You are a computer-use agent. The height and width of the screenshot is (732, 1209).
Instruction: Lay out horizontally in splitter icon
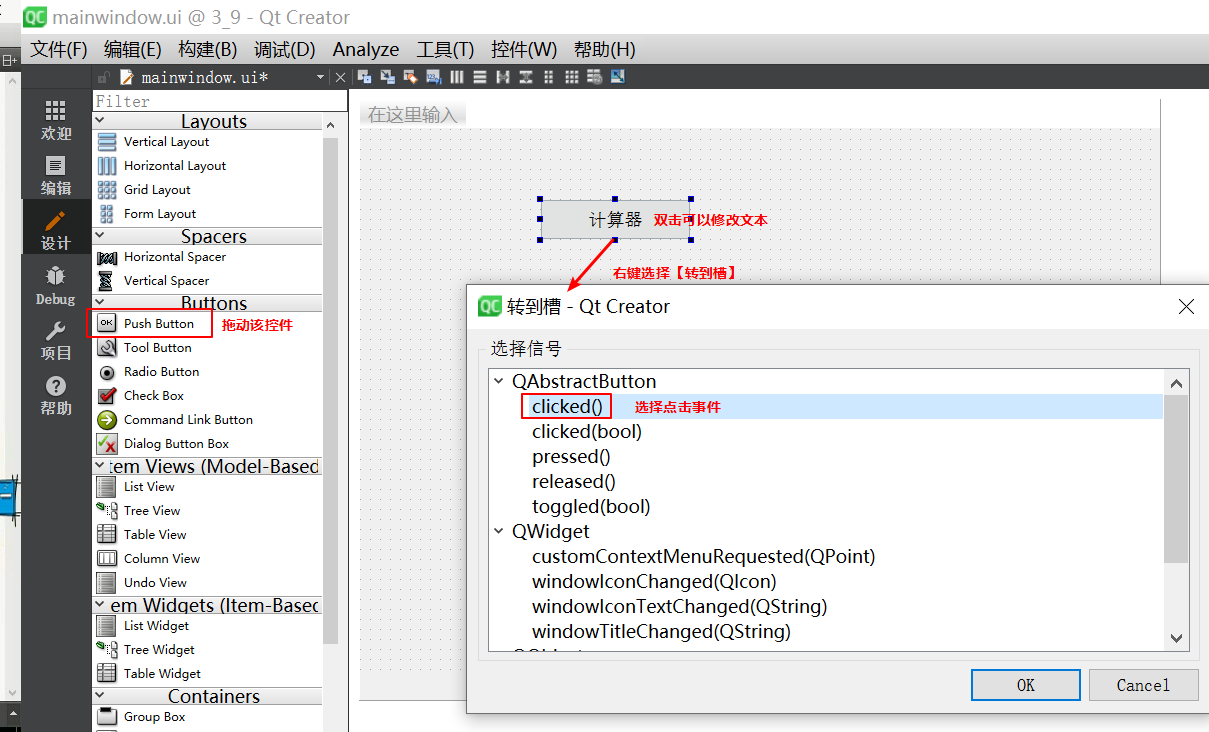[x=503, y=77]
